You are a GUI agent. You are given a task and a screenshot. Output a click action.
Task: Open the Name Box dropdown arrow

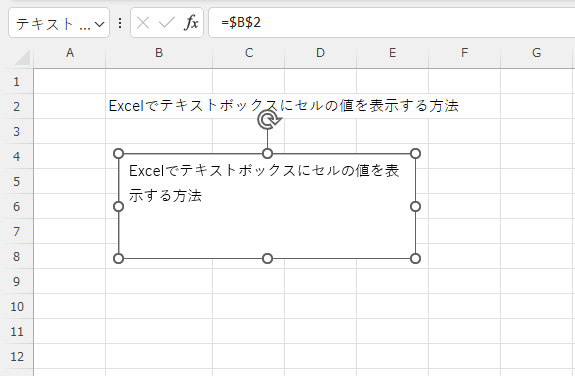tap(99, 24)
